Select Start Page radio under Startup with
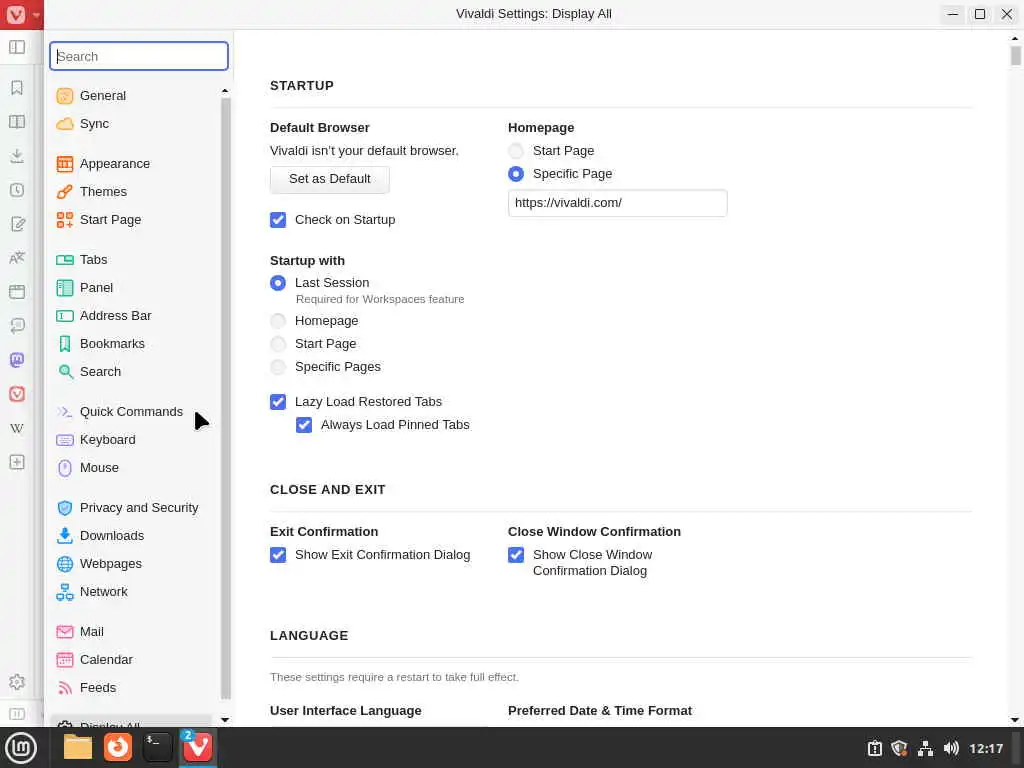Image resolution: width=1024 pixels, height=768 pixels. tap(278, 344)
